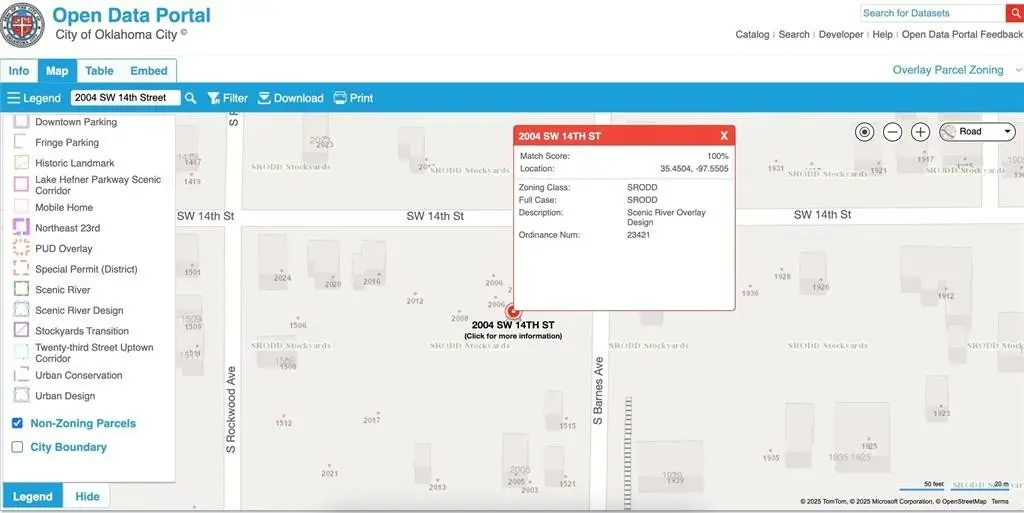Toggle the Legend button at bottom left
Image resolution: width=1024 pixels, height=513 pixels.
32,496
